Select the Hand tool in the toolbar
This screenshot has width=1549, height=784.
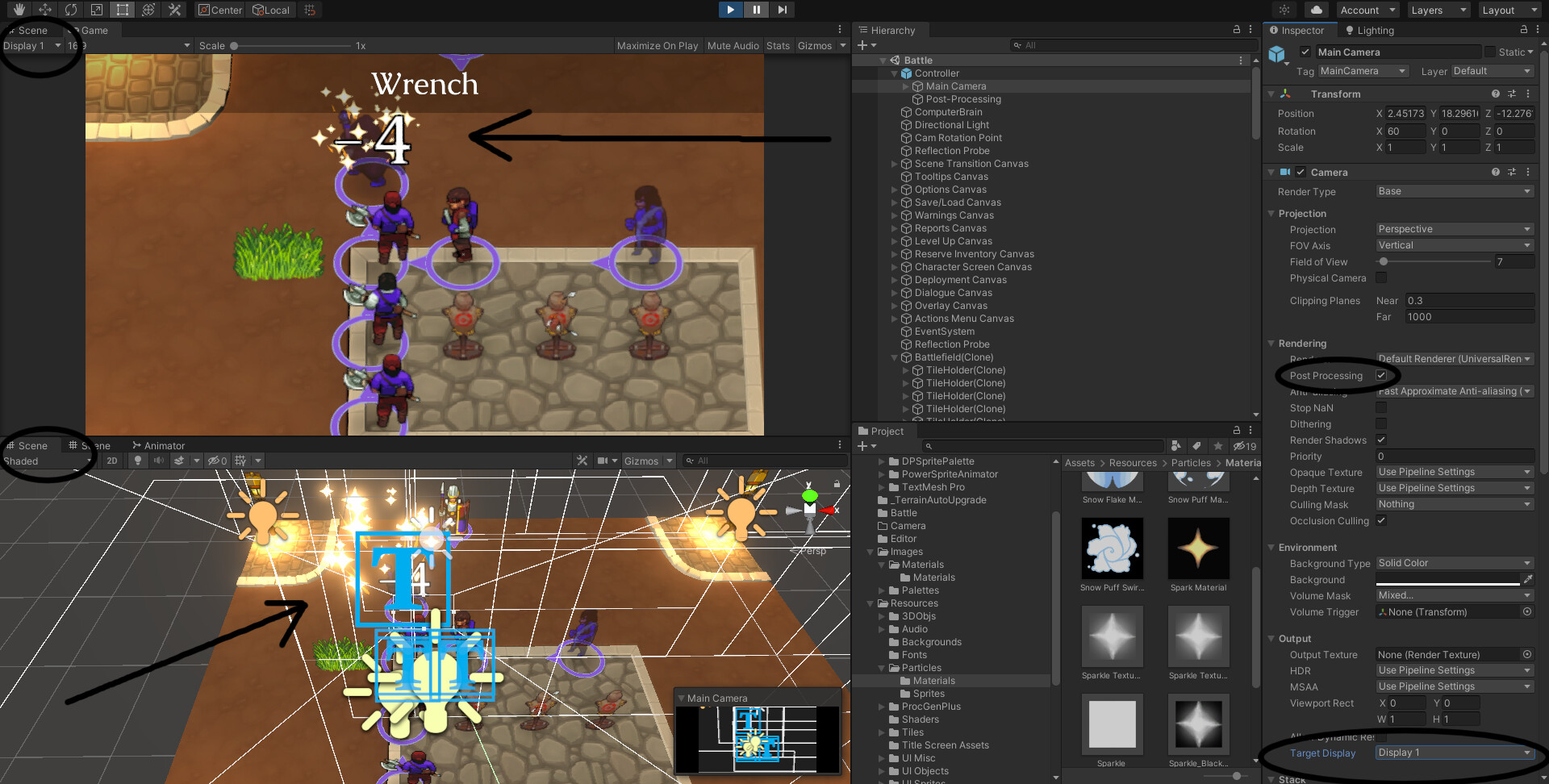point(18,10)
